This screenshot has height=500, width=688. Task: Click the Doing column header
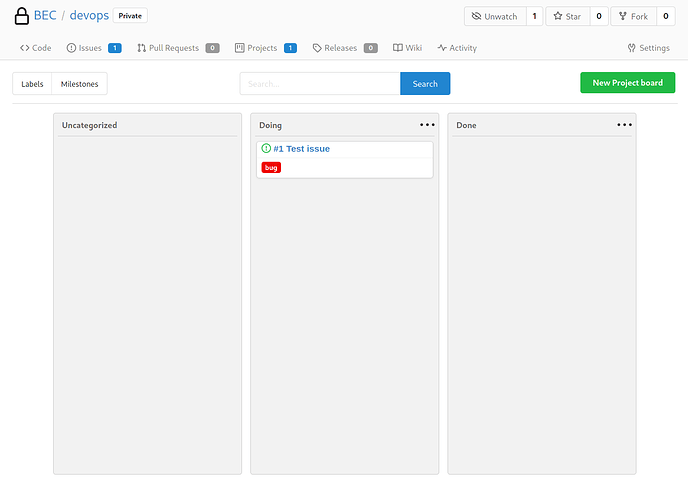(270, 125)
